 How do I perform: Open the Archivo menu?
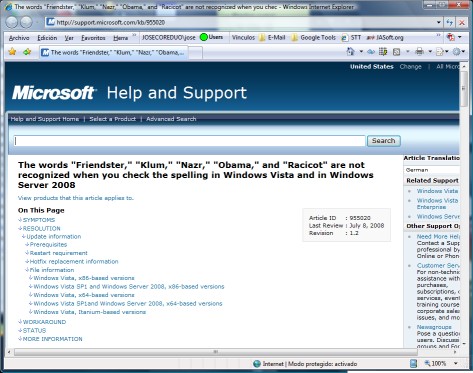(x=19, y=38)
